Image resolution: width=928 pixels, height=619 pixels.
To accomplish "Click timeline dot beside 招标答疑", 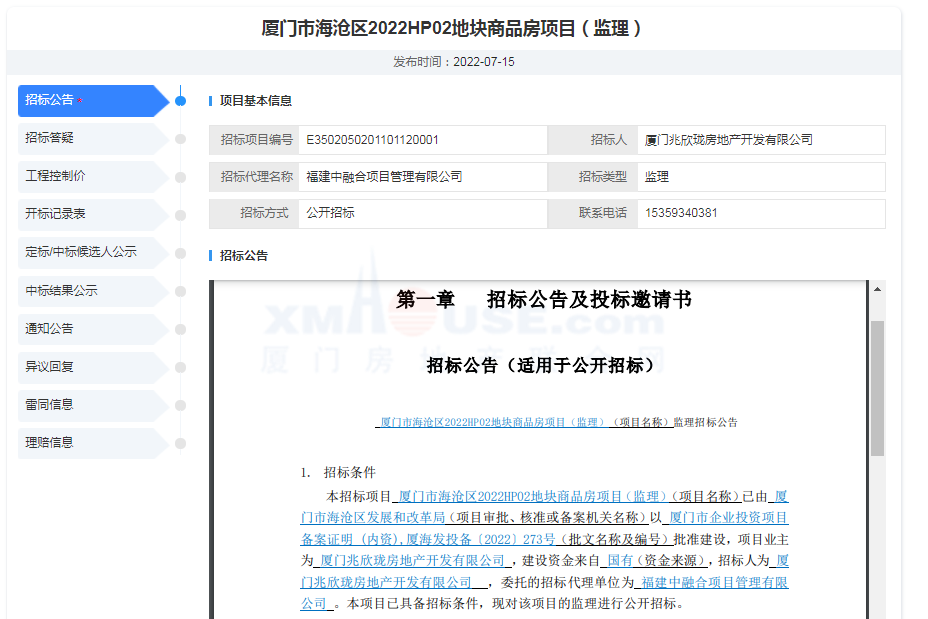I will point(180,139).
